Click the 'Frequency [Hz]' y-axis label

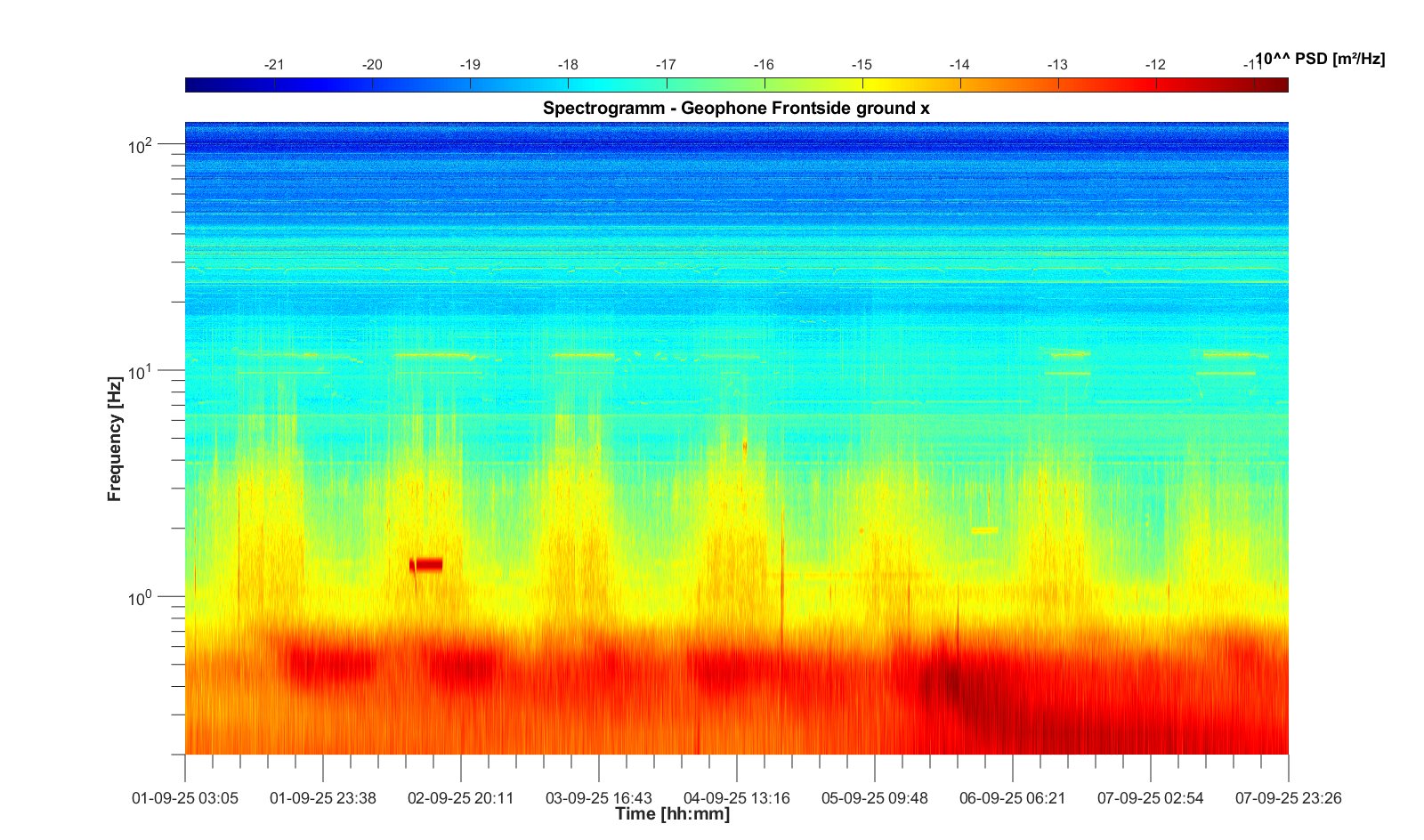(x=114, y=439)
